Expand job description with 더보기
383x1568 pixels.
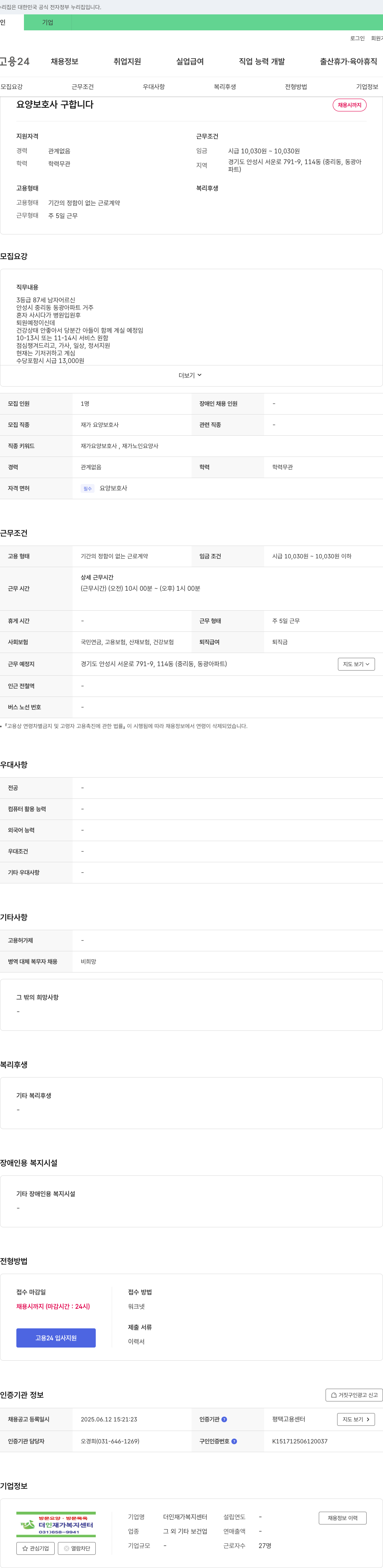click(x=190, y=375)
